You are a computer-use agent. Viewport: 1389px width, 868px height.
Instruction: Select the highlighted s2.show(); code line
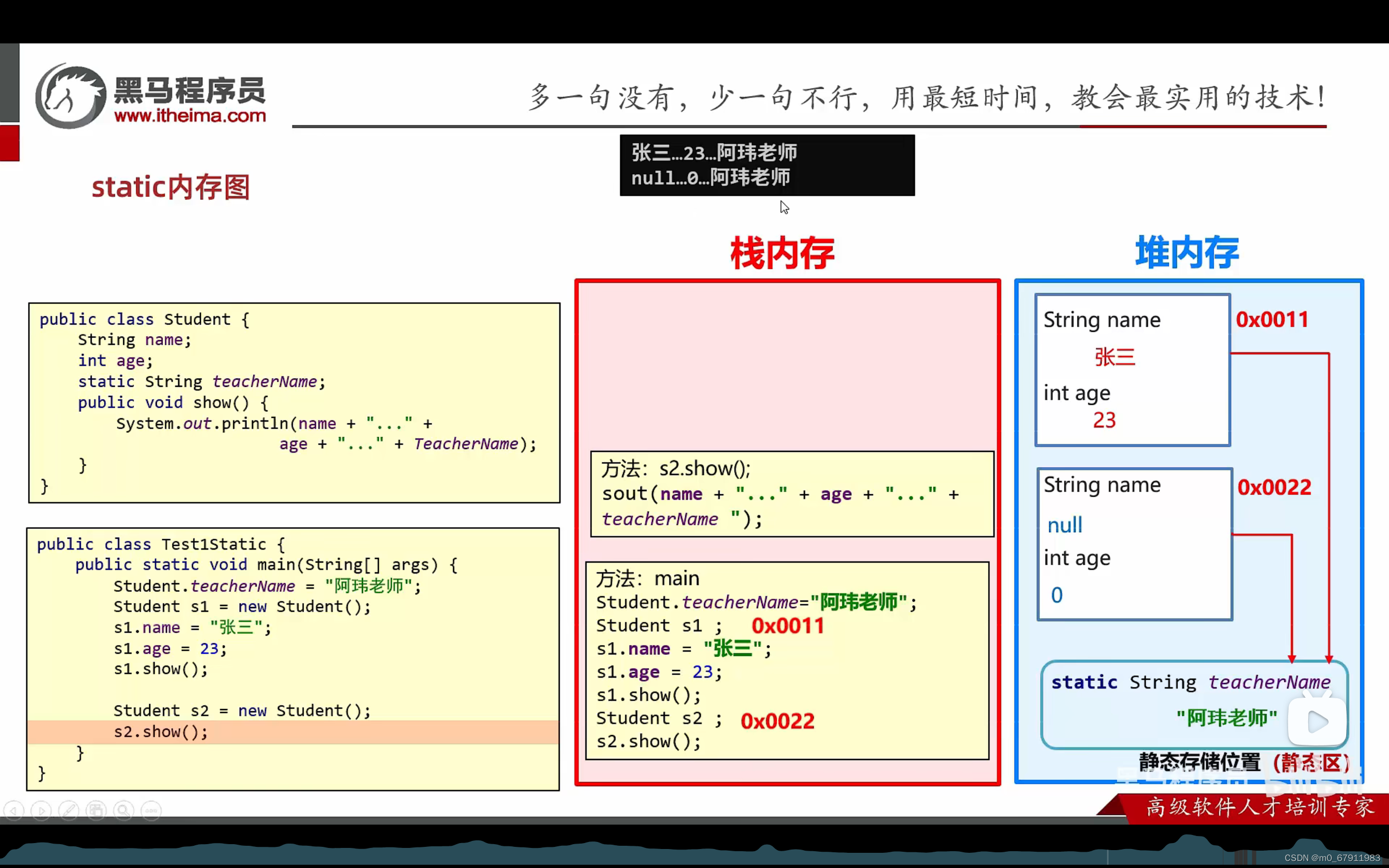click(161, 731)
